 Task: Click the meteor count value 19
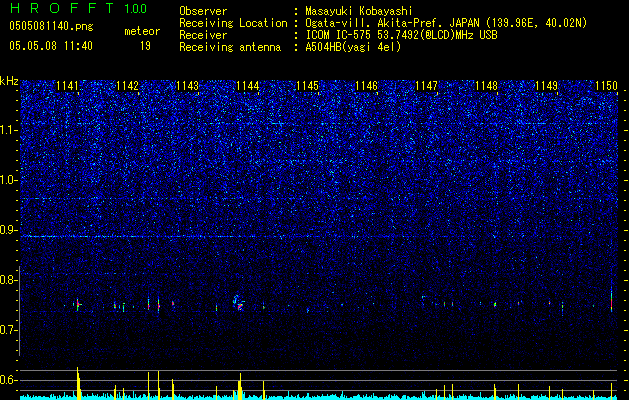[145, 46]
